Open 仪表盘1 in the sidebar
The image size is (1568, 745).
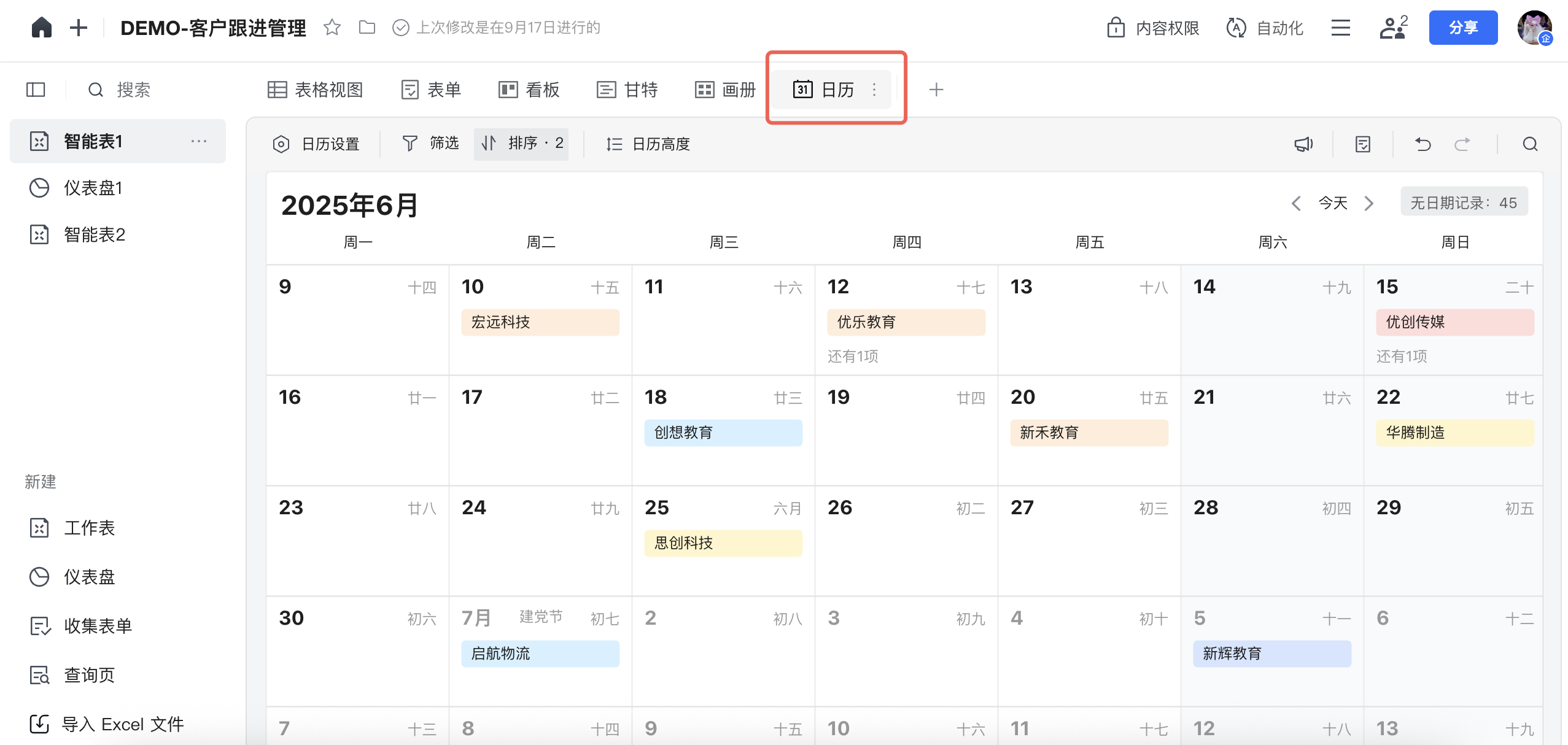pos(93,188)
